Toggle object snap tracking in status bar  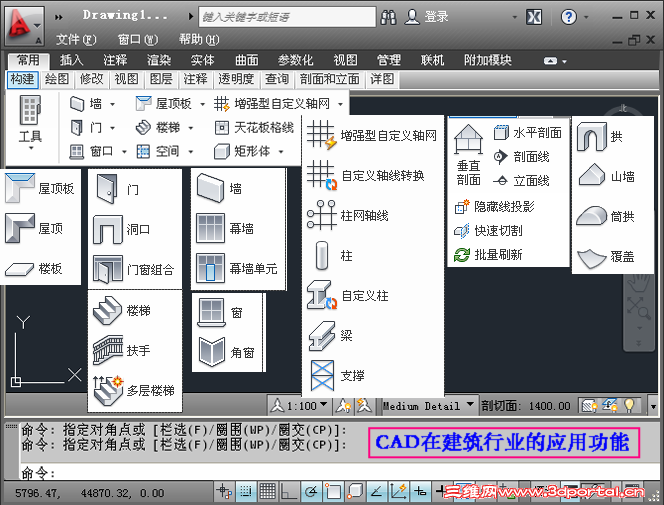coord(376,491)
